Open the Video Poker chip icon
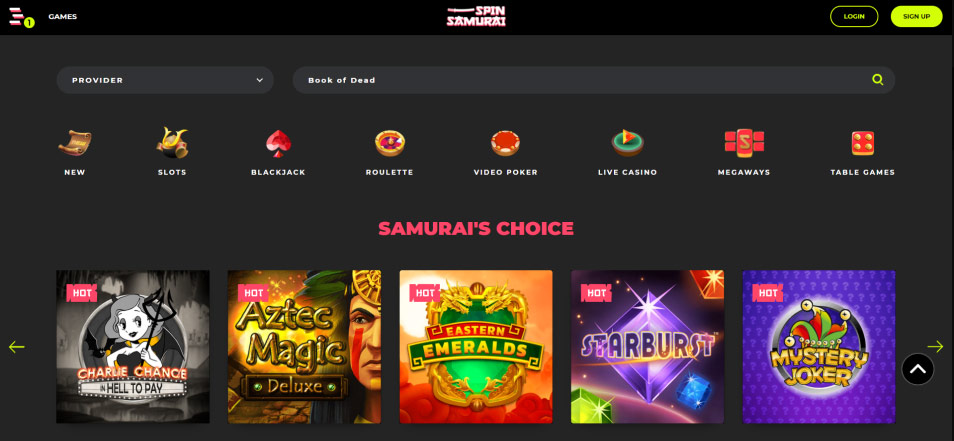This screenshot has width=954, height=441. coord(506,143)
